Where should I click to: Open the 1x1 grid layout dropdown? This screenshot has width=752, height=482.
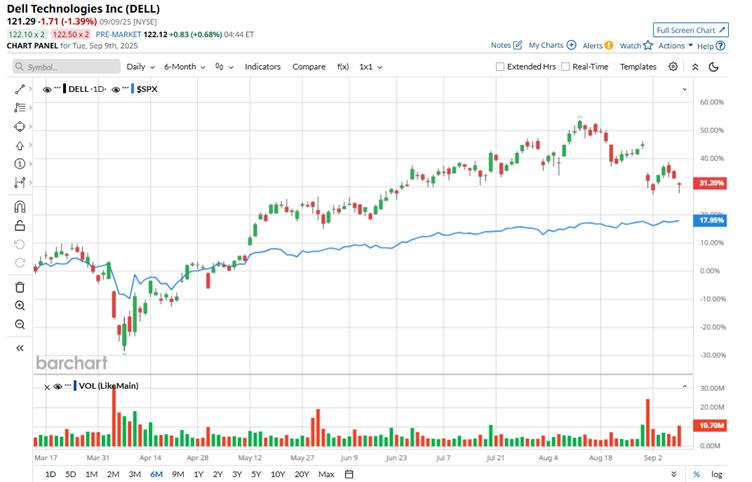[371, 67]
